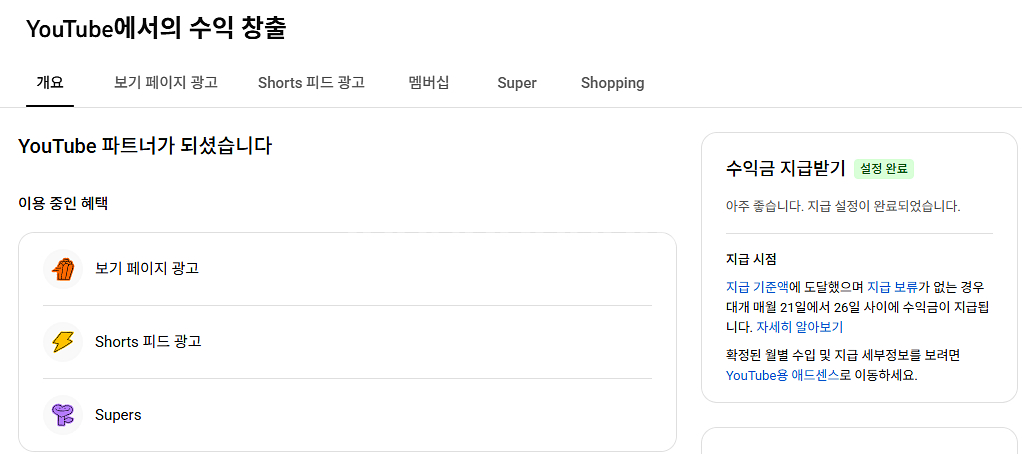1022x454 pixels.
Task: Go to the 멤버십 tab
Action: point(429,83)
